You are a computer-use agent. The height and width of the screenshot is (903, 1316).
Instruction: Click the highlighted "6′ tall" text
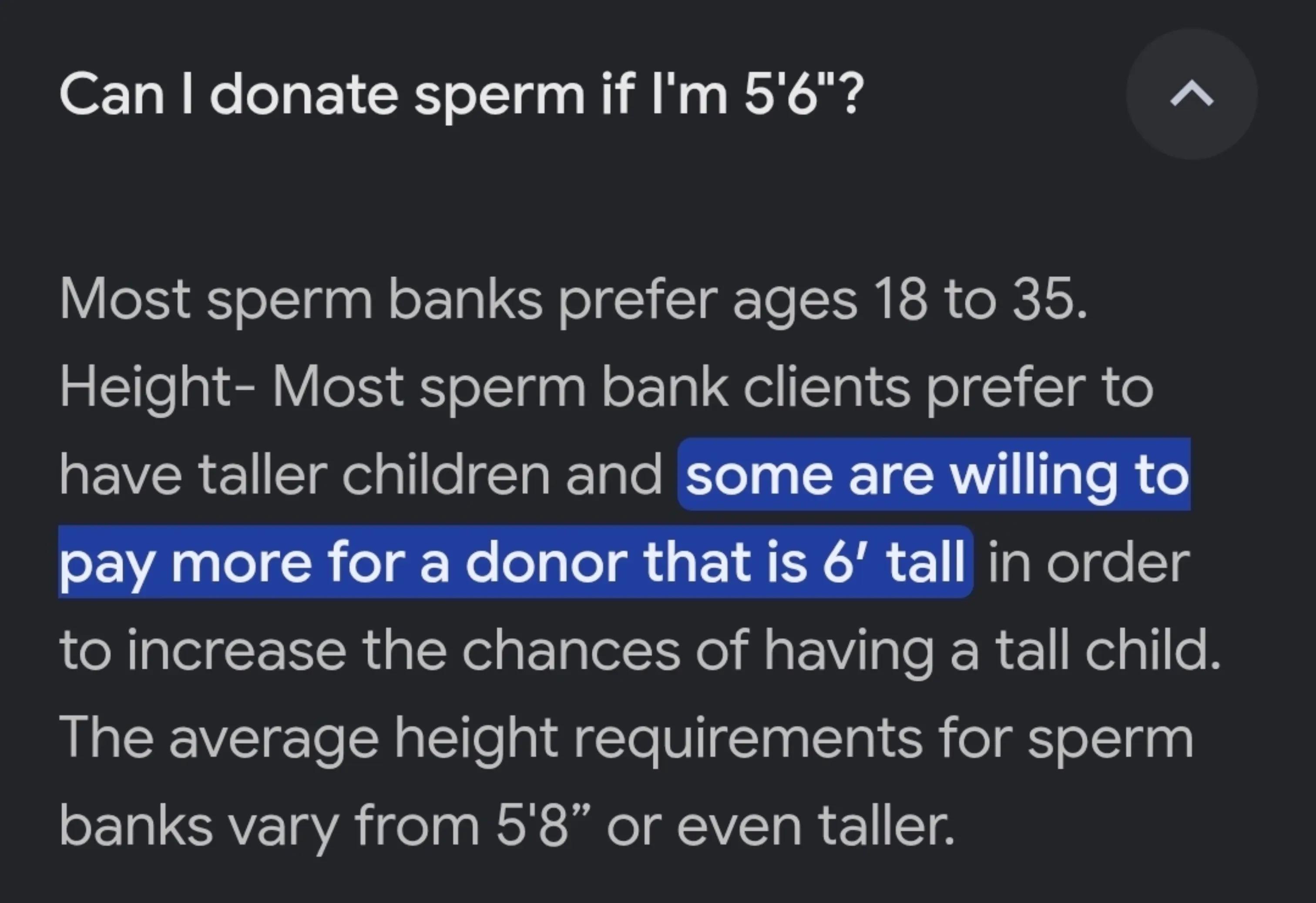(893, 562)
